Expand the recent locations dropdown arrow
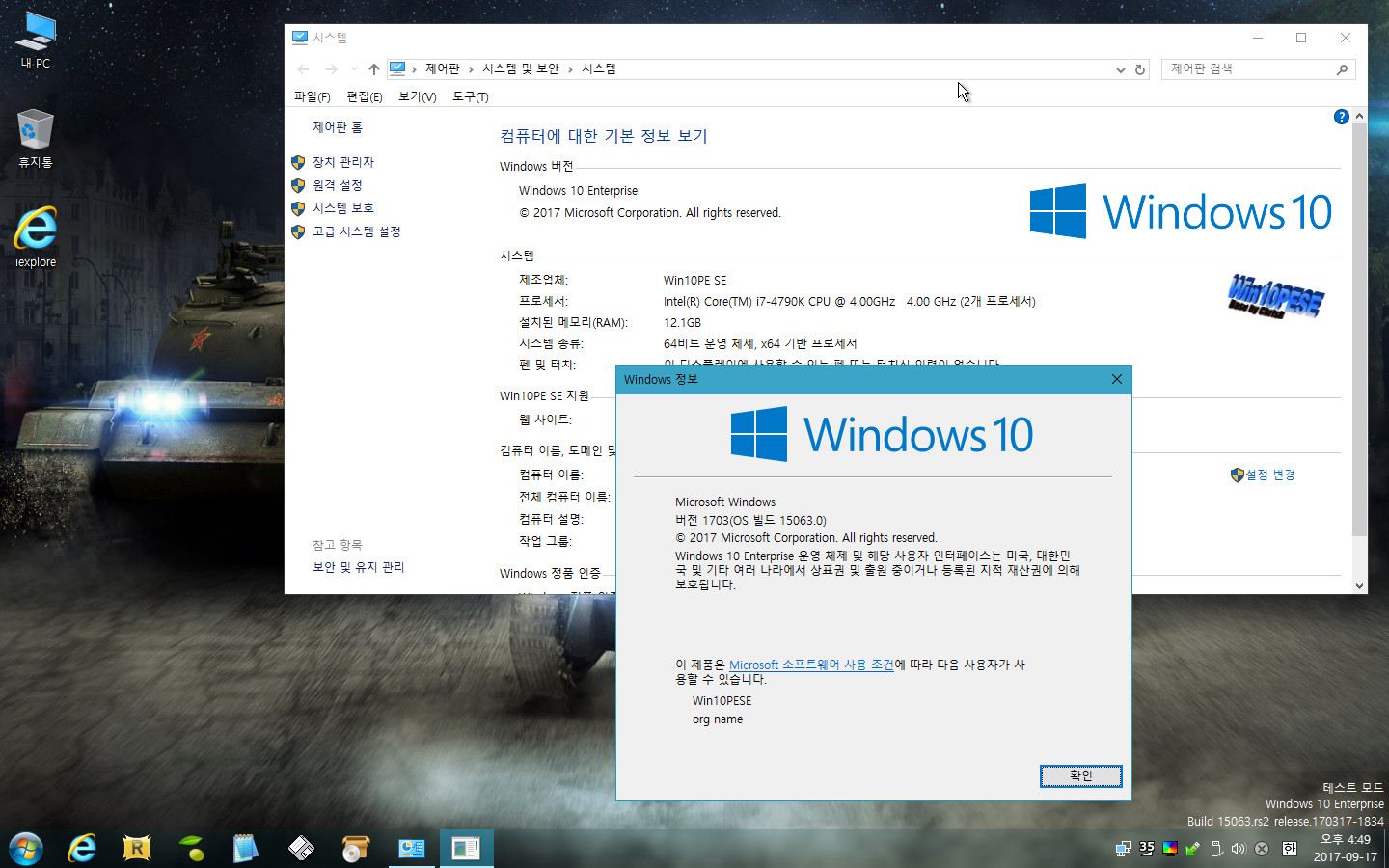The image size is (1389, 868). tap(354, 69)
